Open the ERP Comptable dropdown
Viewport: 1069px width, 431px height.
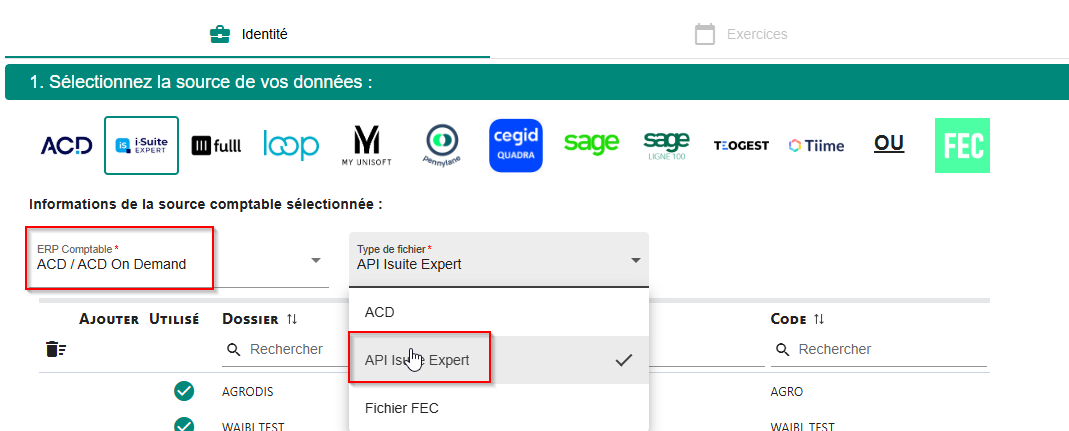click(315, 260)
